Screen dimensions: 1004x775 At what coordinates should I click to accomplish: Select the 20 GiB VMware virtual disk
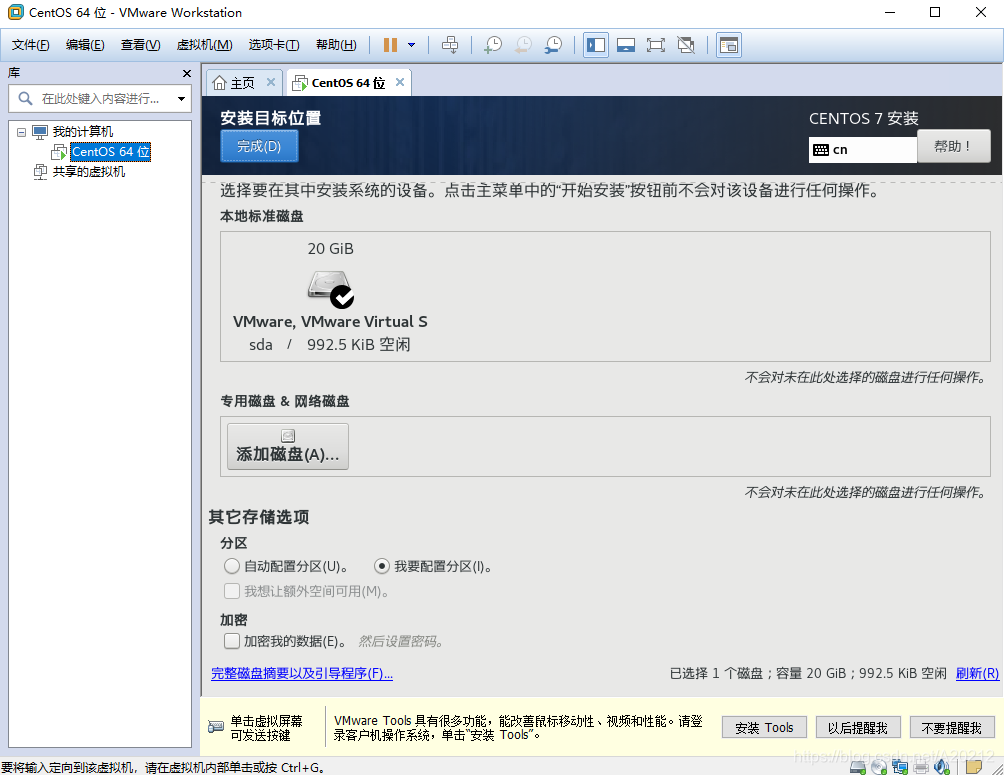(330, 296)
